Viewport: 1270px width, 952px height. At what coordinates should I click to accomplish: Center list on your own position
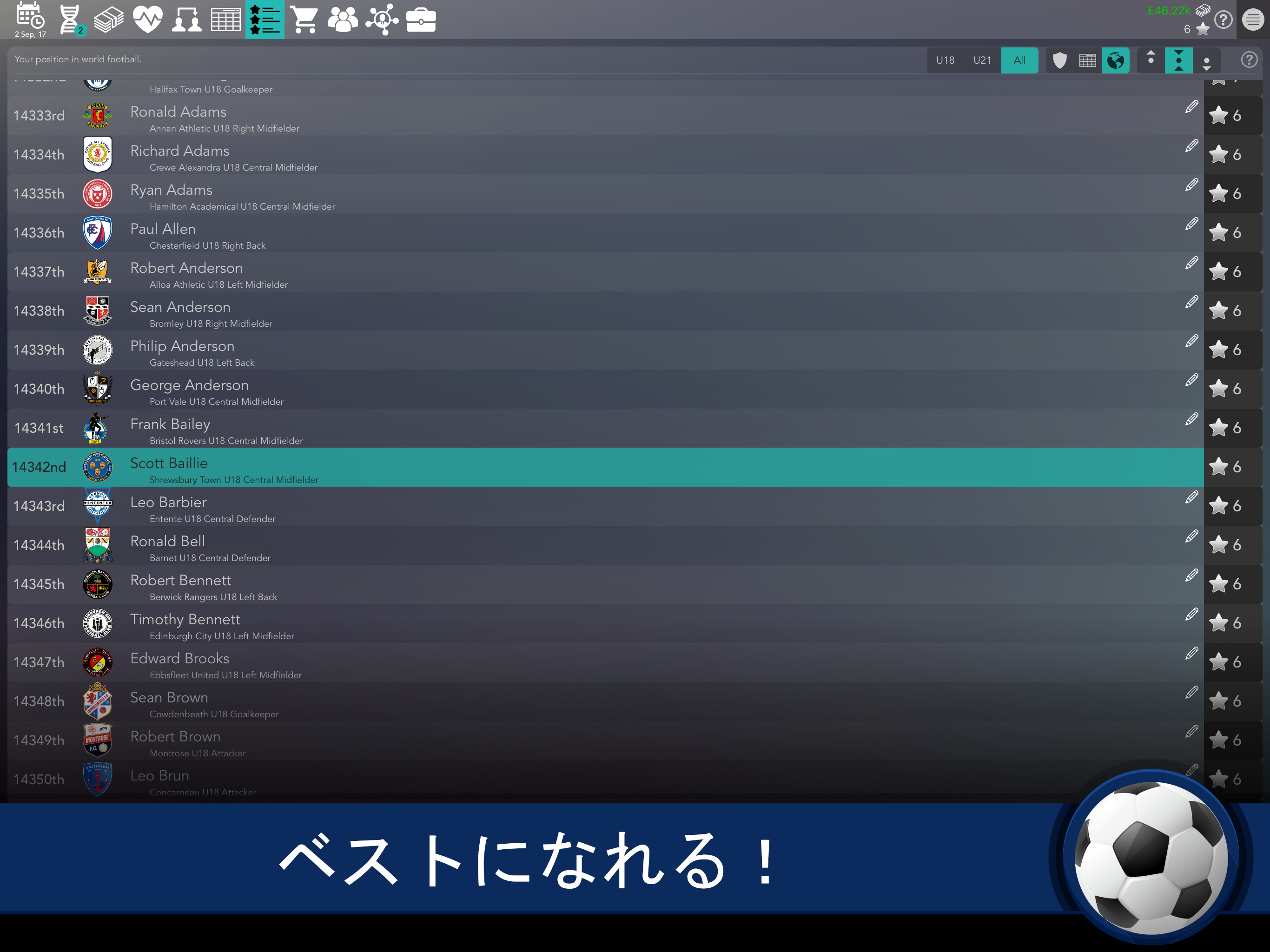click(1179, 60)
